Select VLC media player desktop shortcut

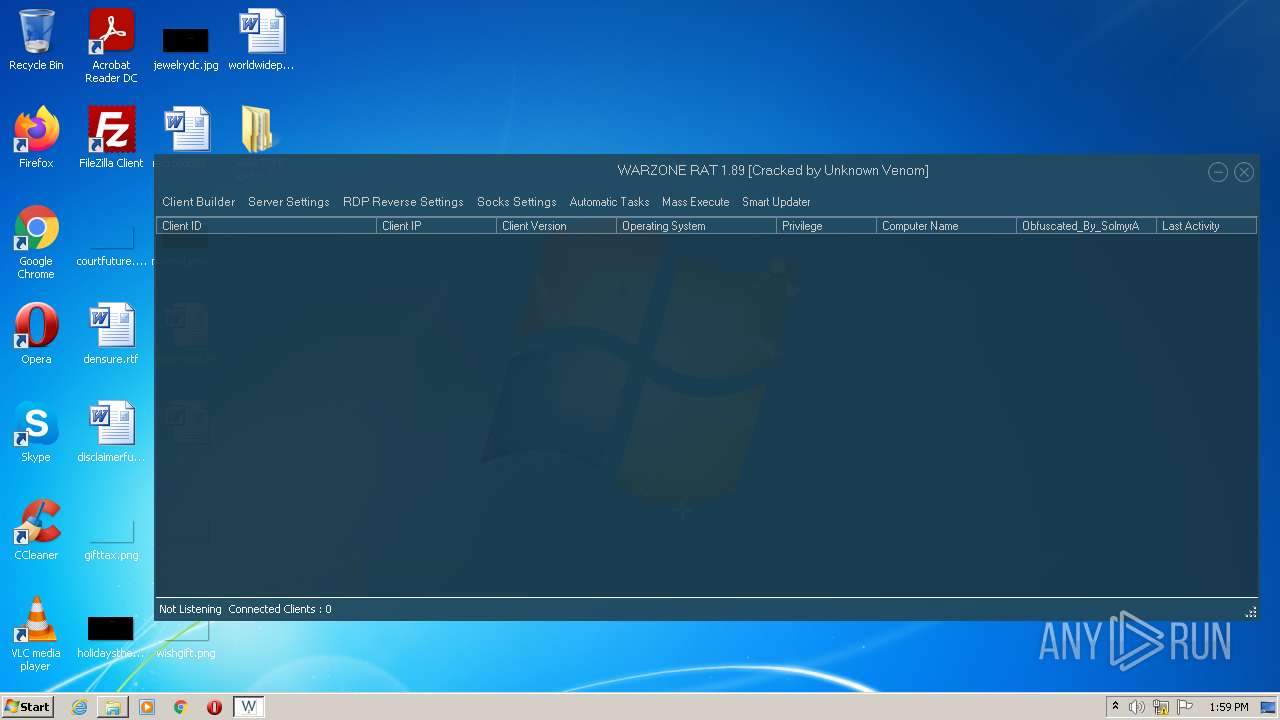click(x=36, y=634)
